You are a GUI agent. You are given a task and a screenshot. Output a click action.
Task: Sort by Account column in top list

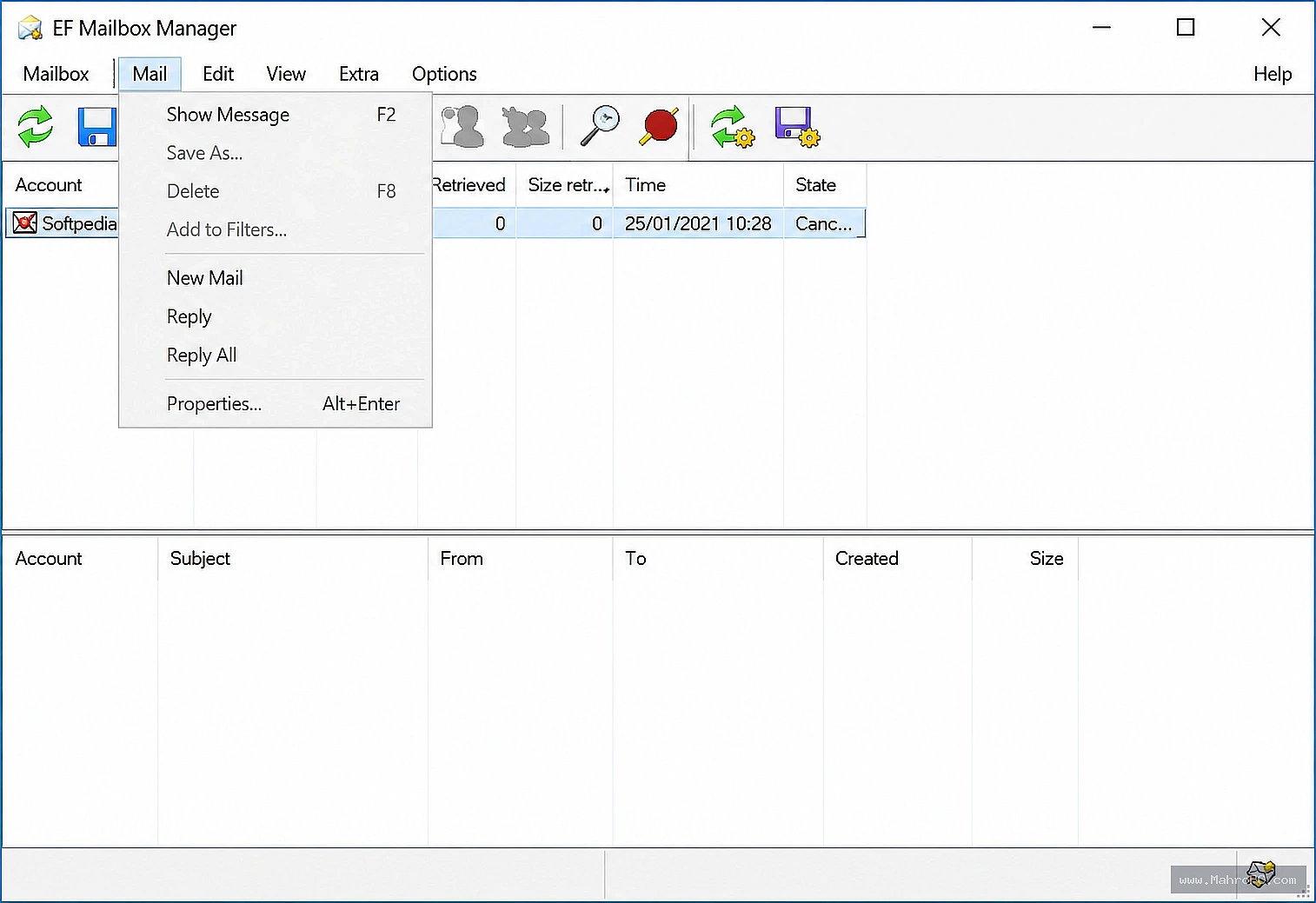click(61, 185)
